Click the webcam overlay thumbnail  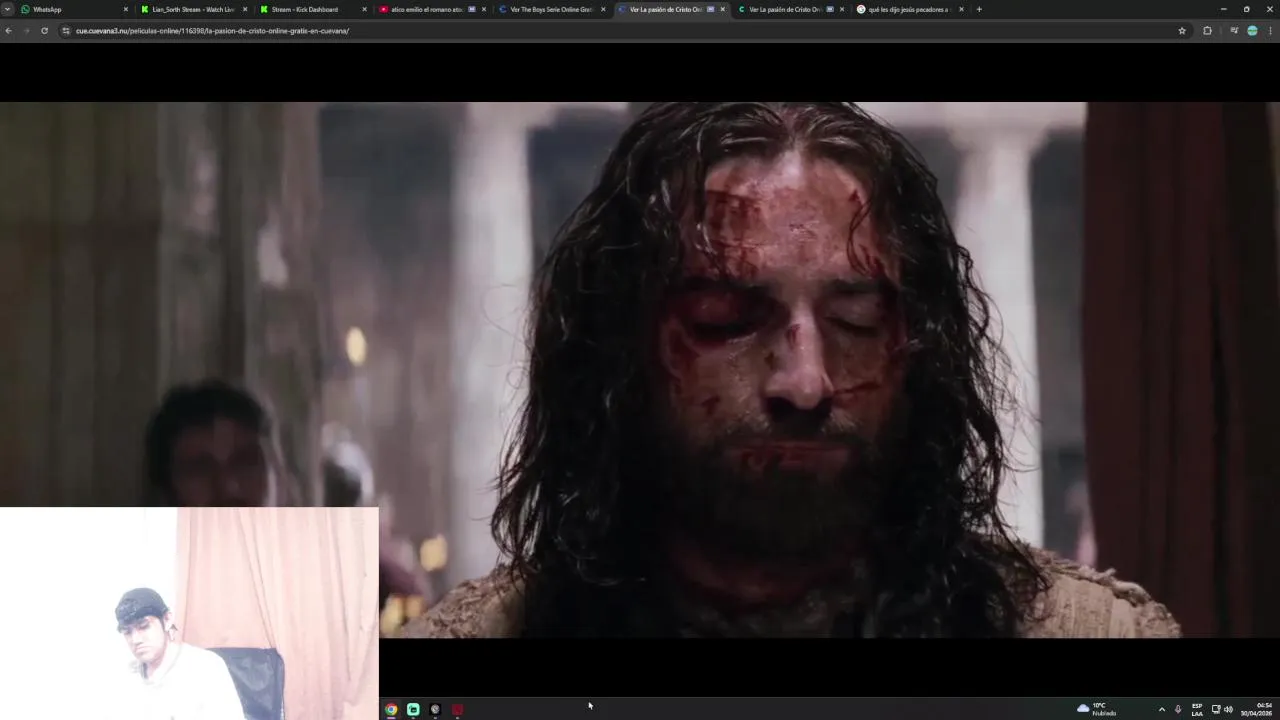coord(189,613)
